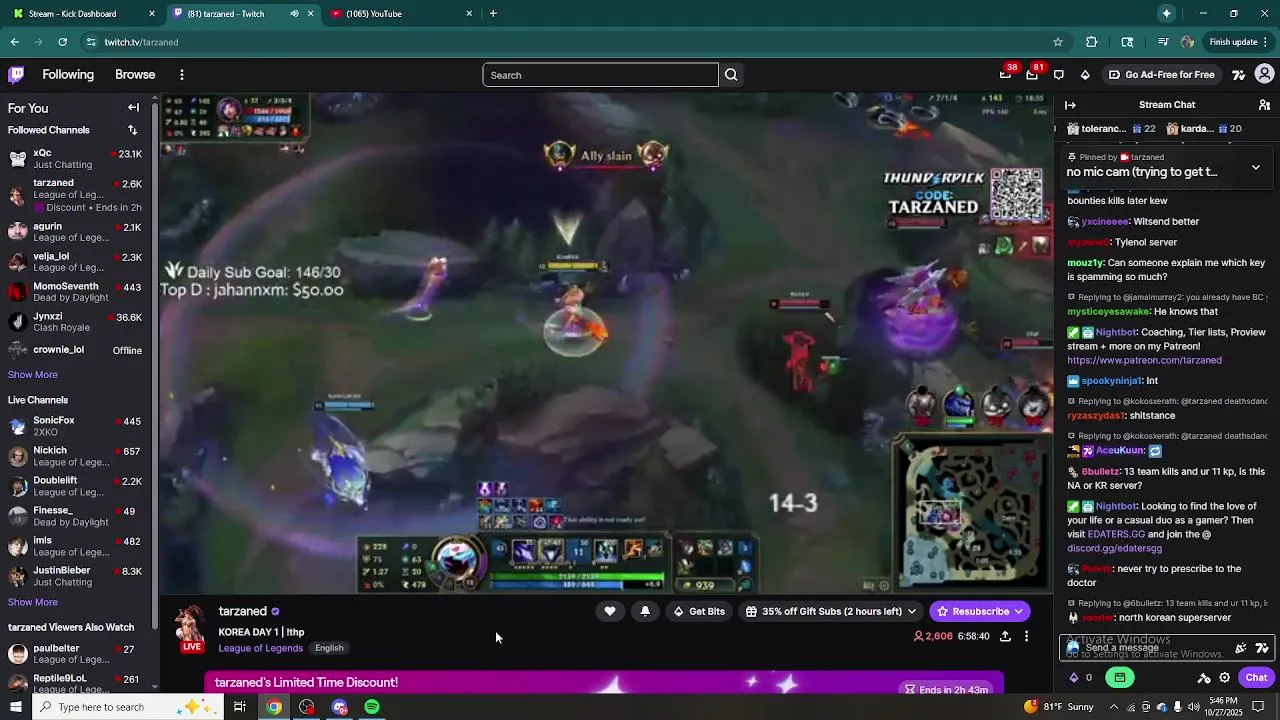This screenshot has width=1280, height=720.
Task: Open the Prime loot icon with 38 badge
Action: click(x=1005, y=75)
